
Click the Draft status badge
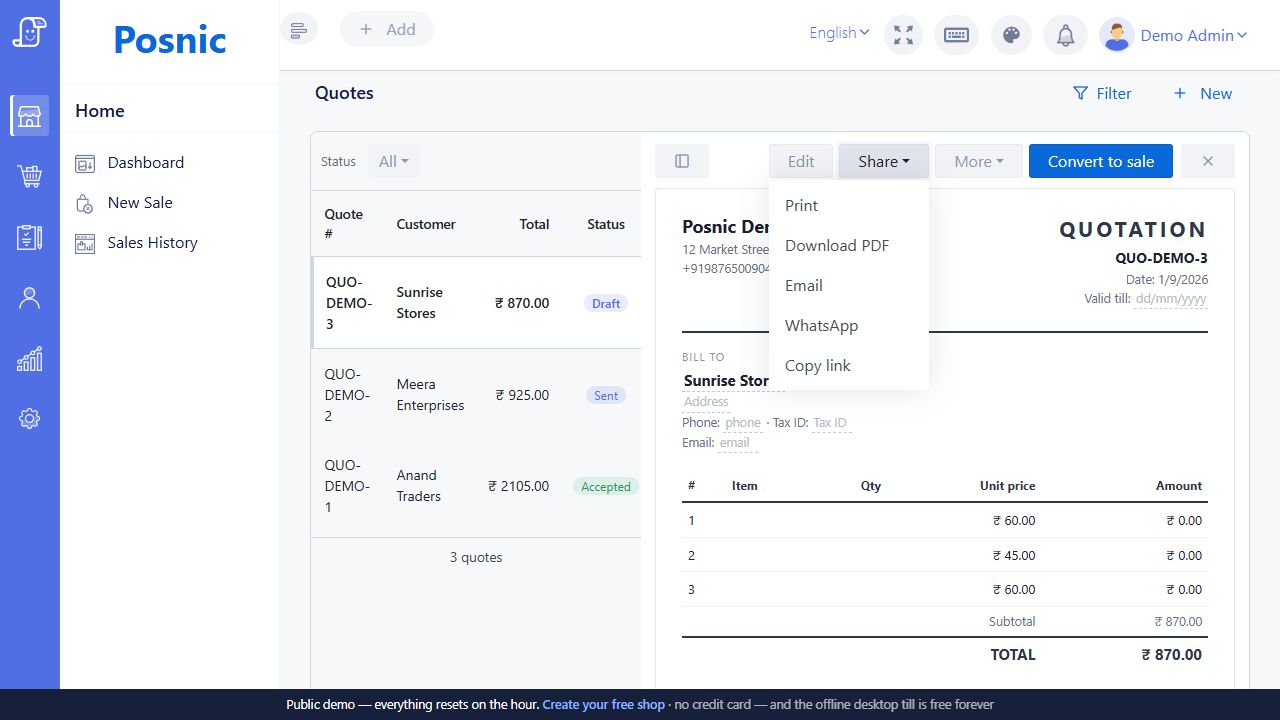606,303
